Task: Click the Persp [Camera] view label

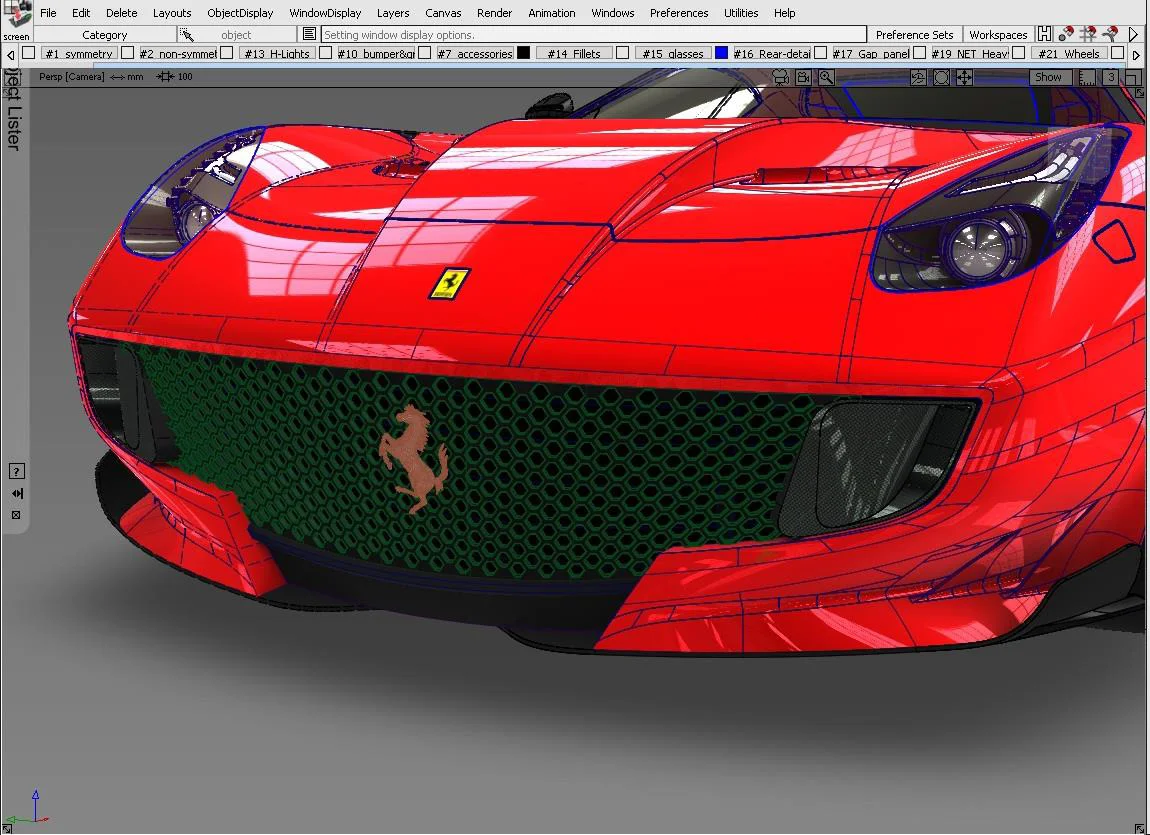Action: [72, 76]
